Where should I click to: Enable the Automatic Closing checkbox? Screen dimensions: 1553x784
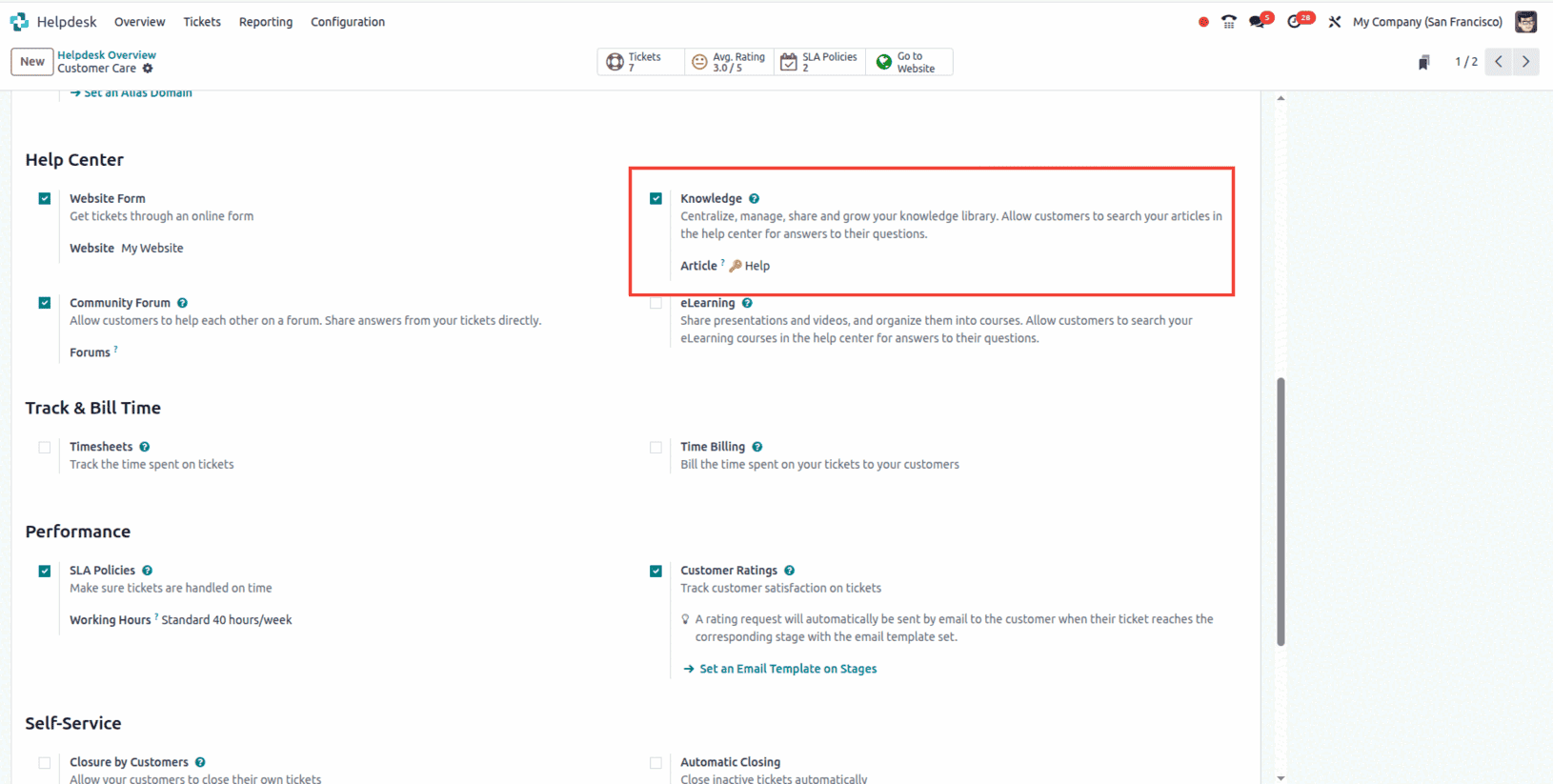pos(655,762)
